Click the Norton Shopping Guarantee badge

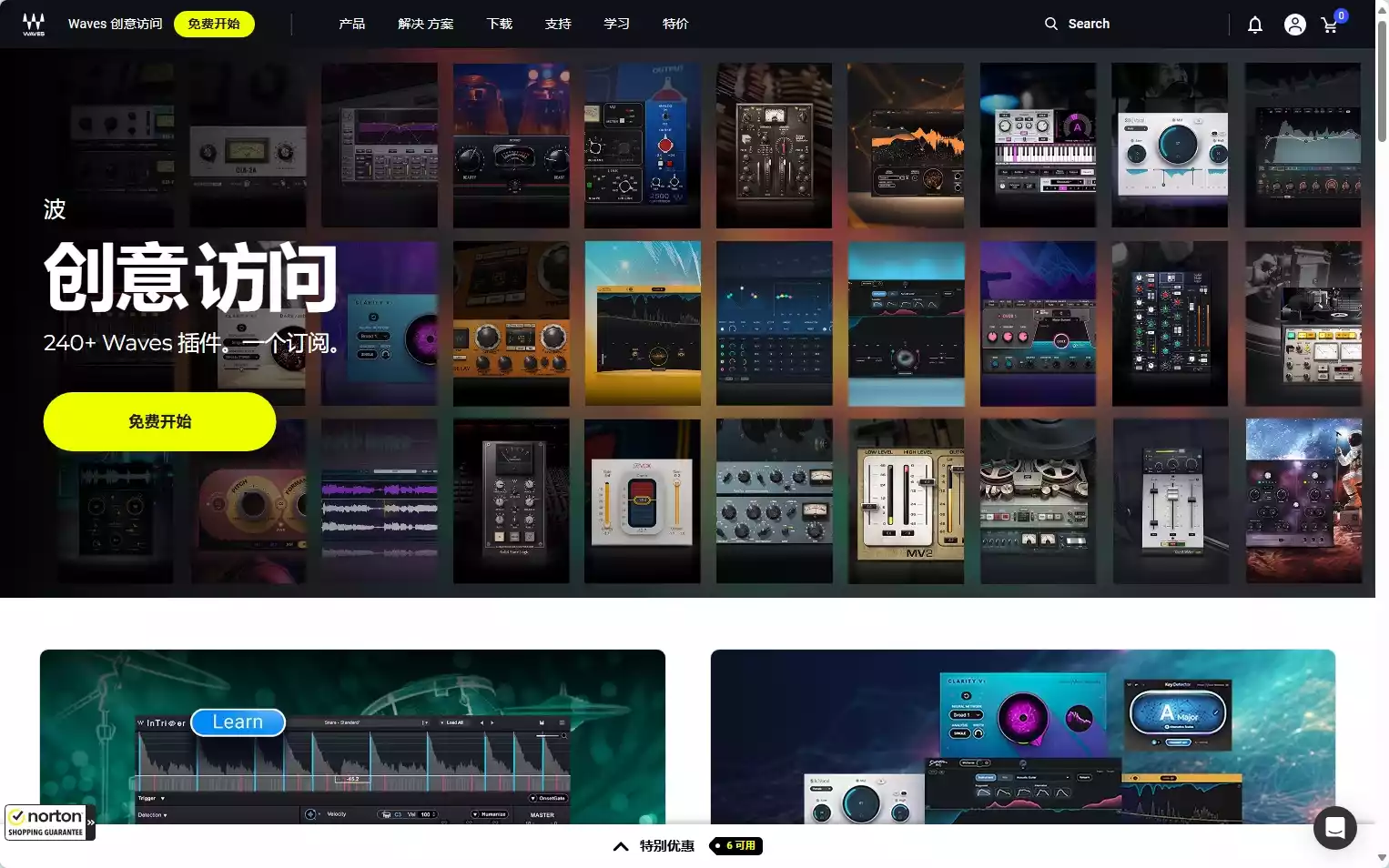pyautogui.click(x=48, y=823)
